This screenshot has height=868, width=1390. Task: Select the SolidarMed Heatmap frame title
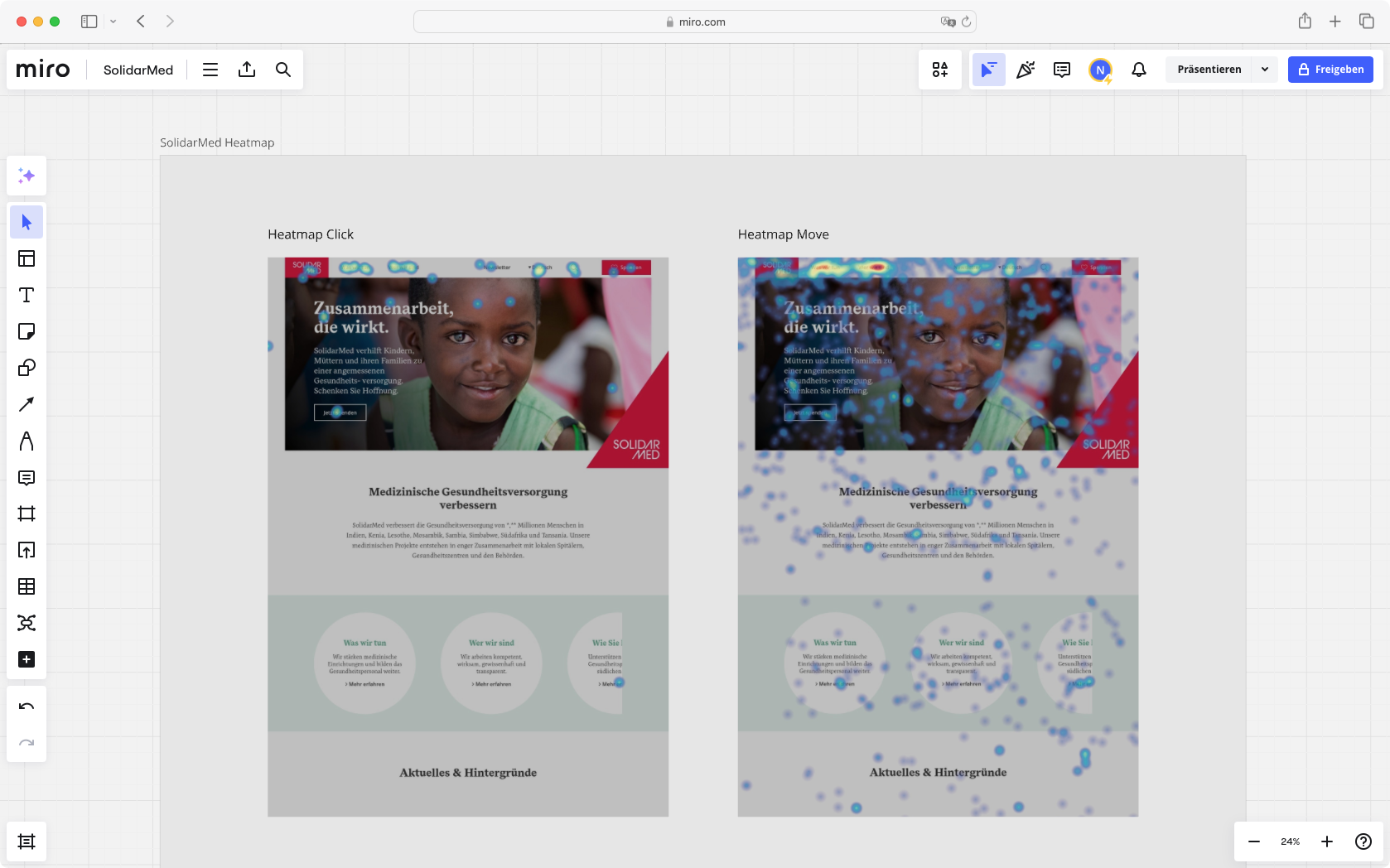click(217, 142)
